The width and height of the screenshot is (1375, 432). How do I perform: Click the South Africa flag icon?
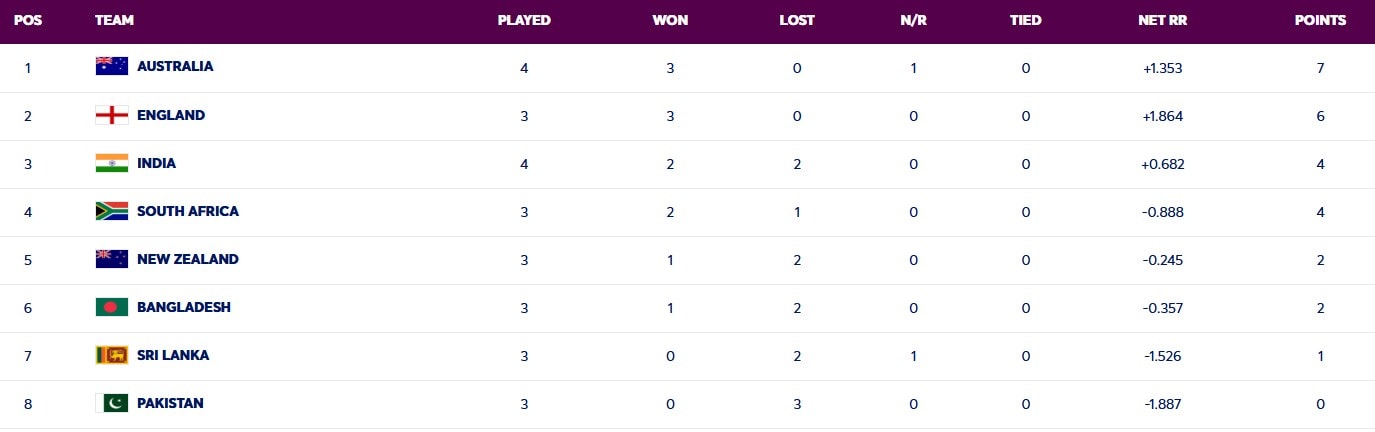click(x=111, y=211)
